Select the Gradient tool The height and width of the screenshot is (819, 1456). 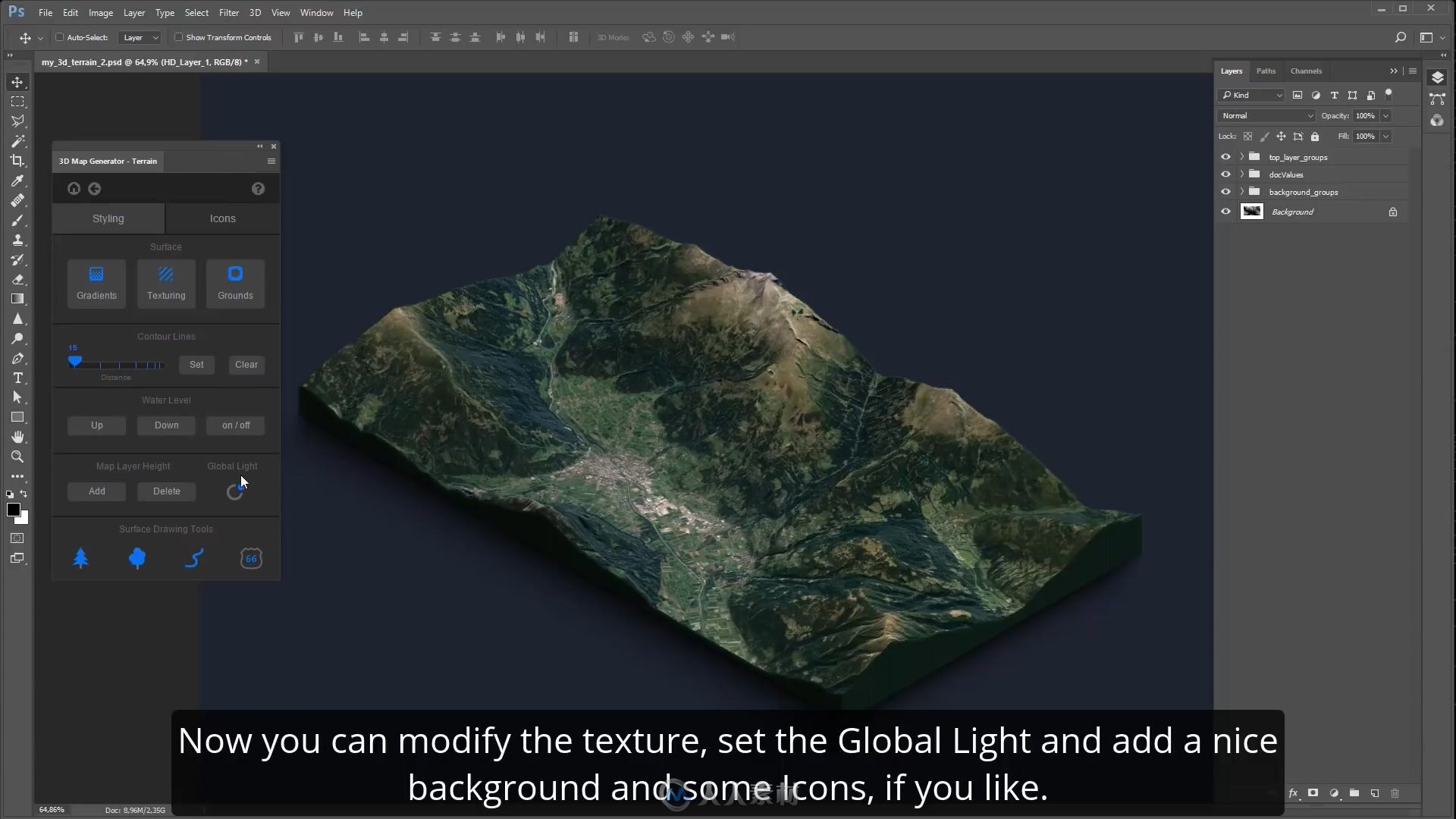(17, 299)
